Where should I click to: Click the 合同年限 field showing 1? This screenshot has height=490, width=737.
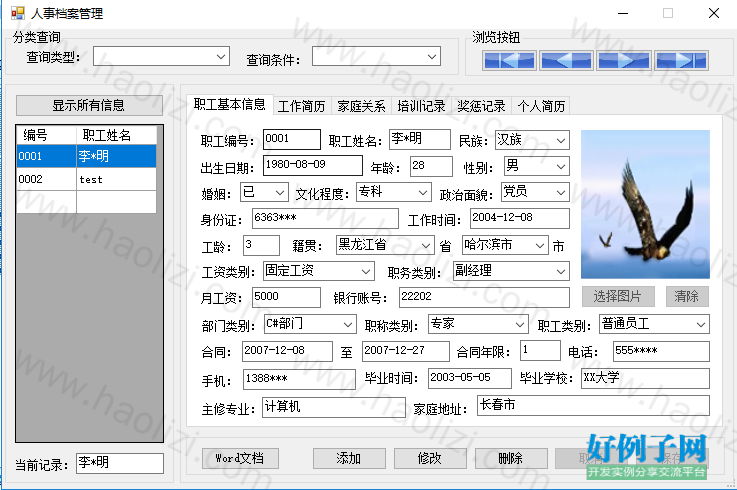pos(540,351)
